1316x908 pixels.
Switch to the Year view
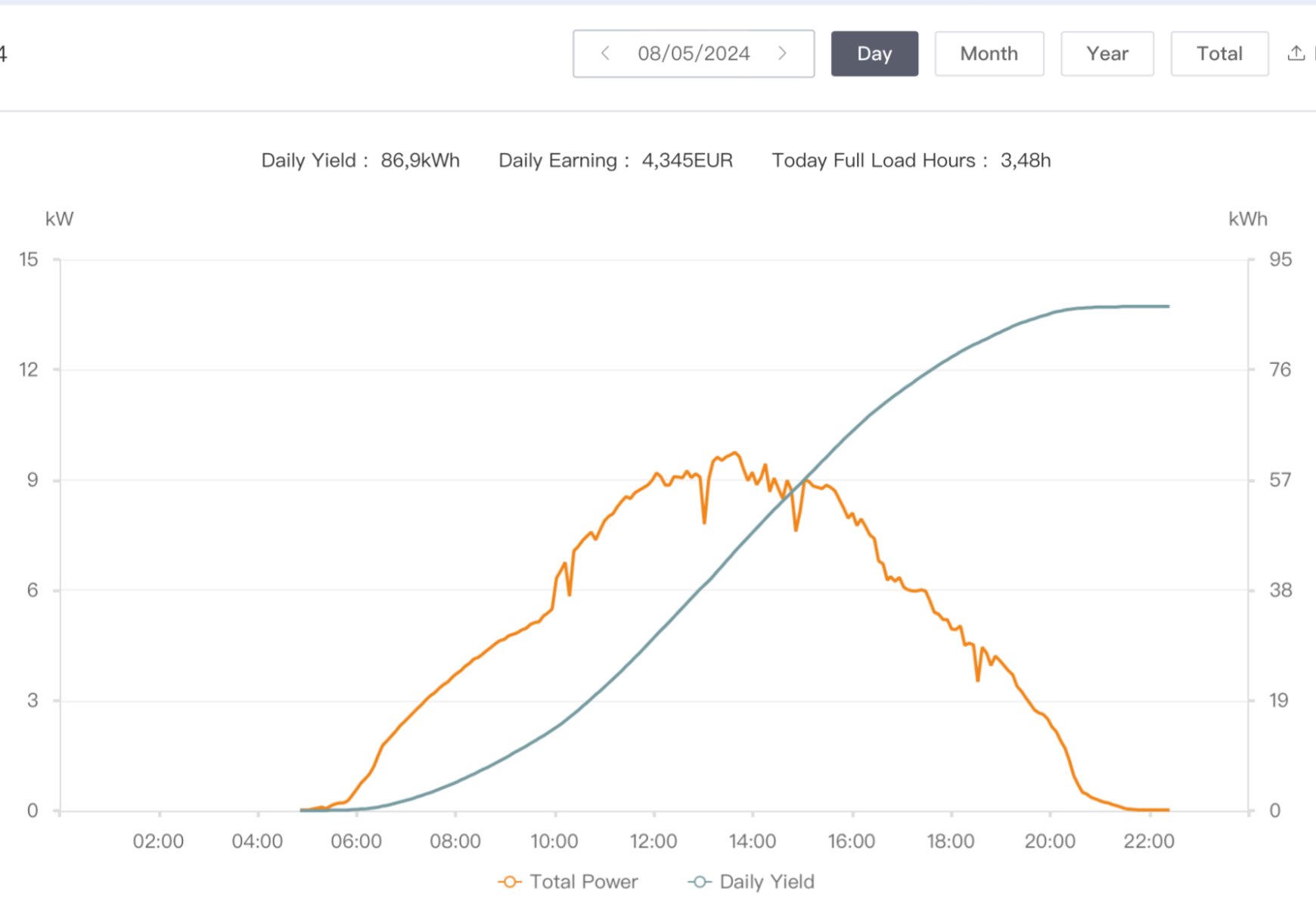tap(1106, 54)
